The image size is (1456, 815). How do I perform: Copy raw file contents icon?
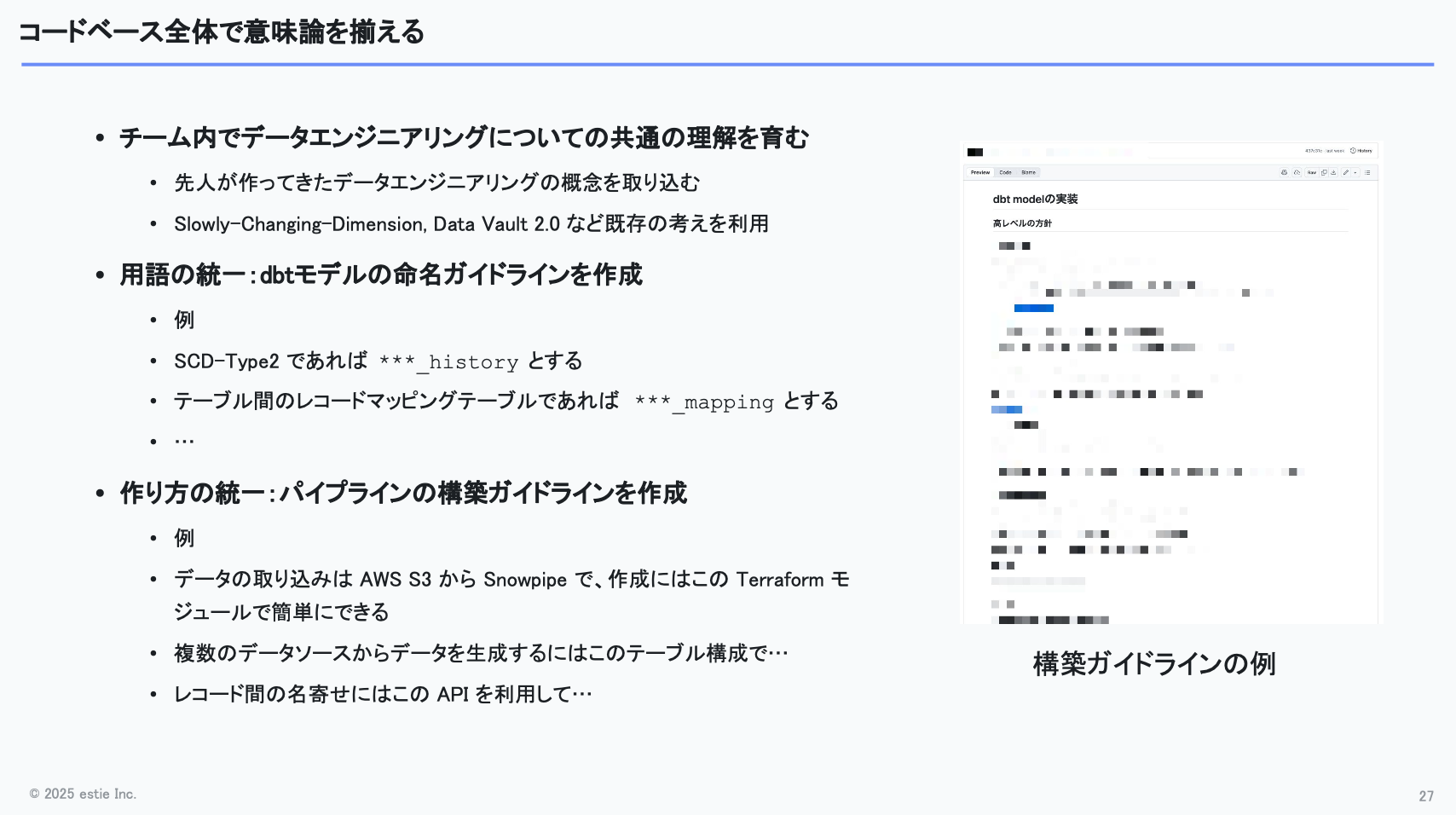click(x=1324, y=172)
